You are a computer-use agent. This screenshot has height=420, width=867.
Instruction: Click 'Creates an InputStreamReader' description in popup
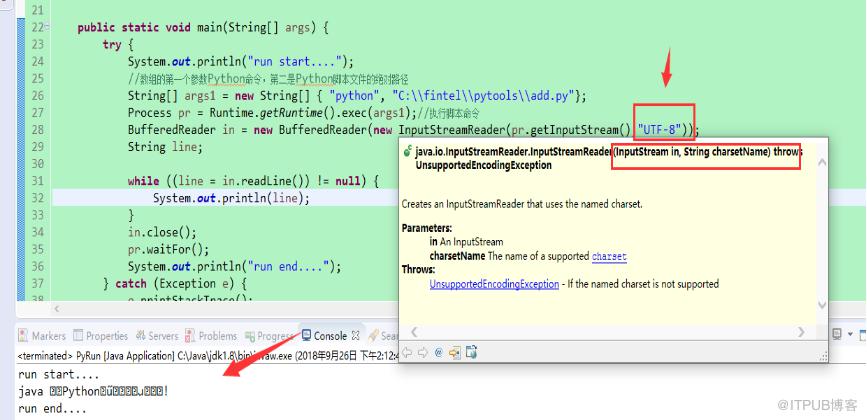[522, 204]
